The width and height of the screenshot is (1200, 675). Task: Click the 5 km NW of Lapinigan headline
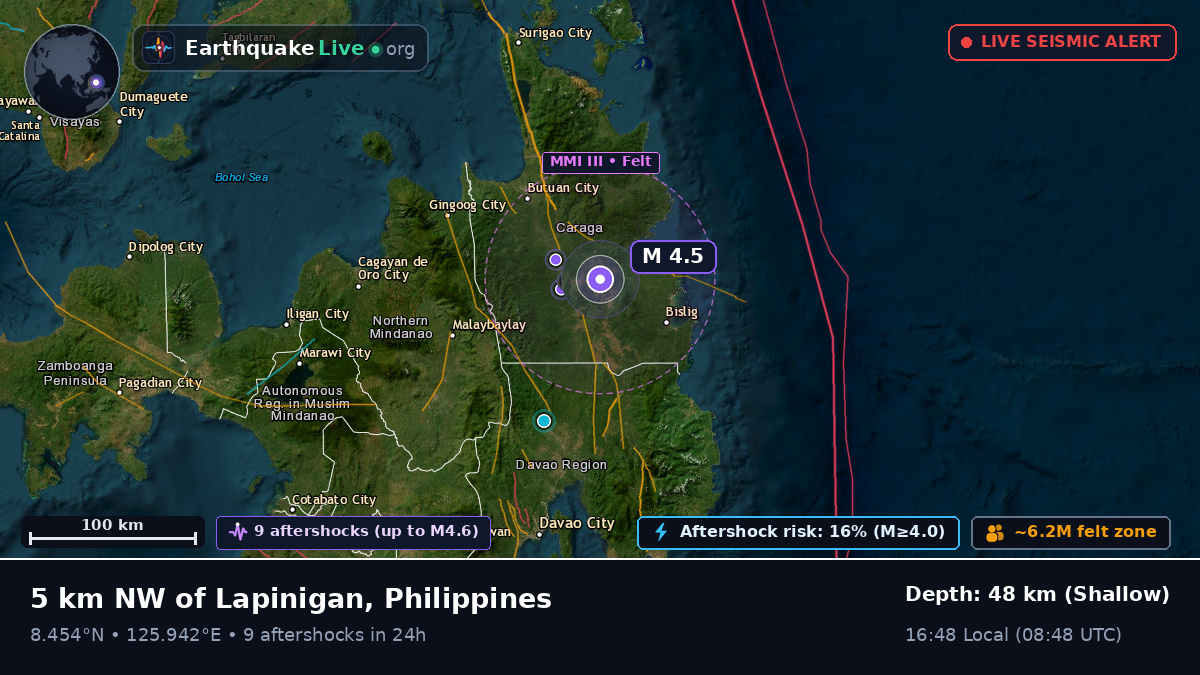[291, 599]
